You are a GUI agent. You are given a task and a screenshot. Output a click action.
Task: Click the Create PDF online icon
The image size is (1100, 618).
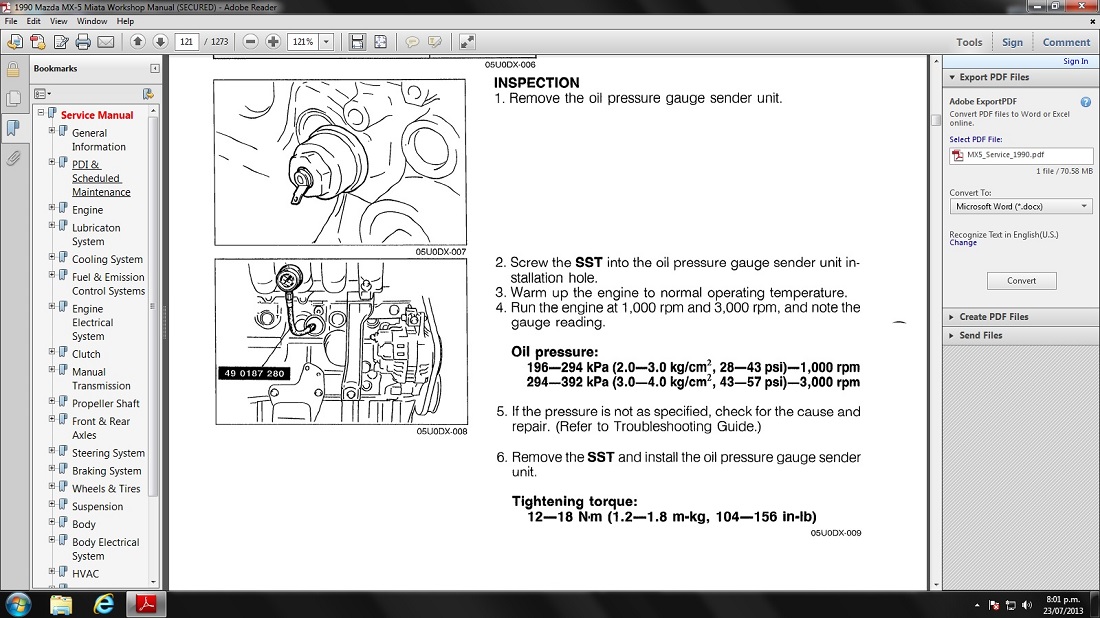[x=38, y=42]
